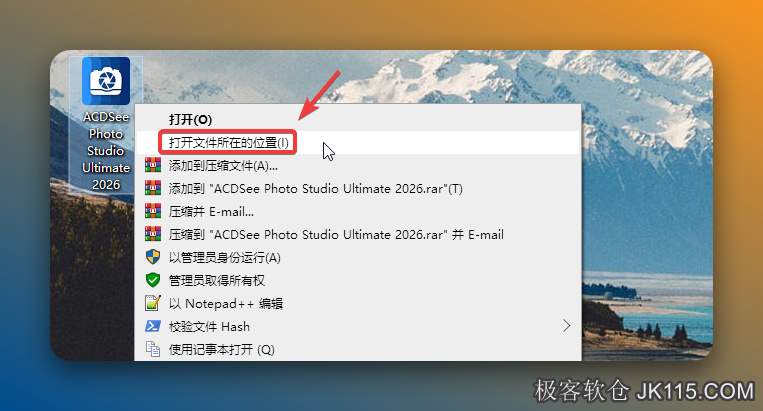Select the ACDSee Photo Studio Ultimate 2026 desktop shortcut

[106, 125]
